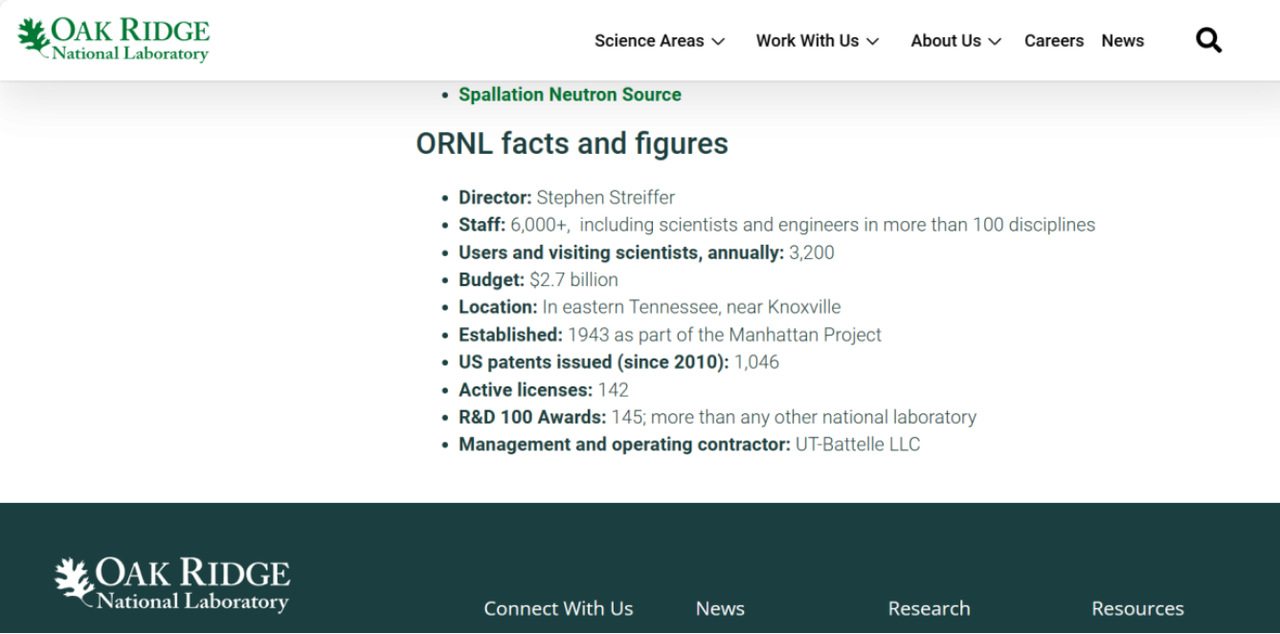Image resolution: width=1280 pixels, height=634 pixels.
Task: Expand the About Us dropdown menu
Action: click(955, 41)
